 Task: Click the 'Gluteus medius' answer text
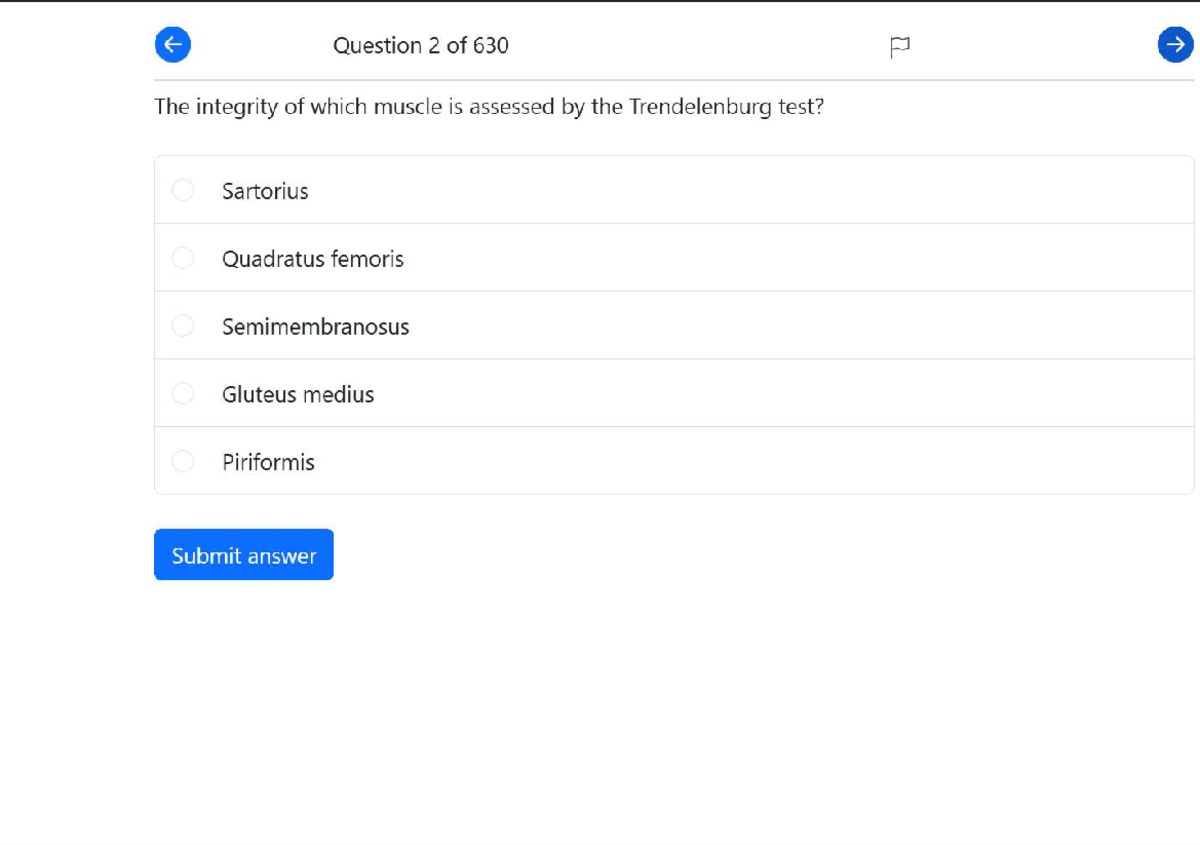[x=298, y=395]
